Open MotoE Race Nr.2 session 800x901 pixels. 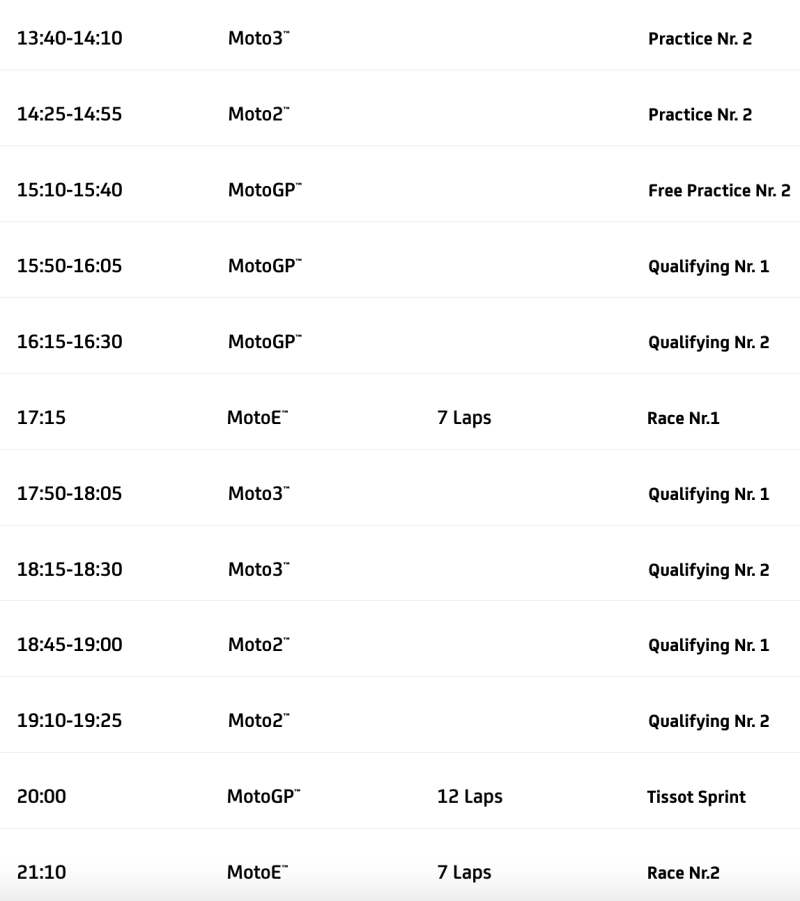pyautogui.click(x=683, y=873)
